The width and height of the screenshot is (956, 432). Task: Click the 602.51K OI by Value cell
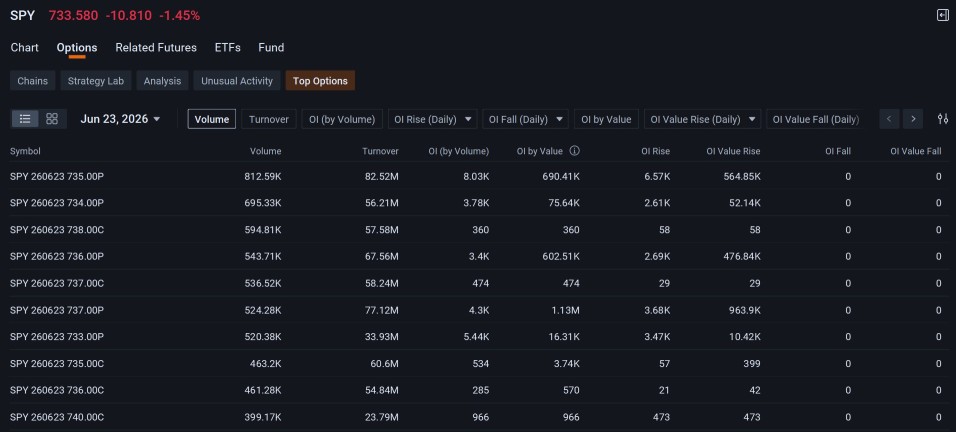pyautogui.click(x=561, y=257)
